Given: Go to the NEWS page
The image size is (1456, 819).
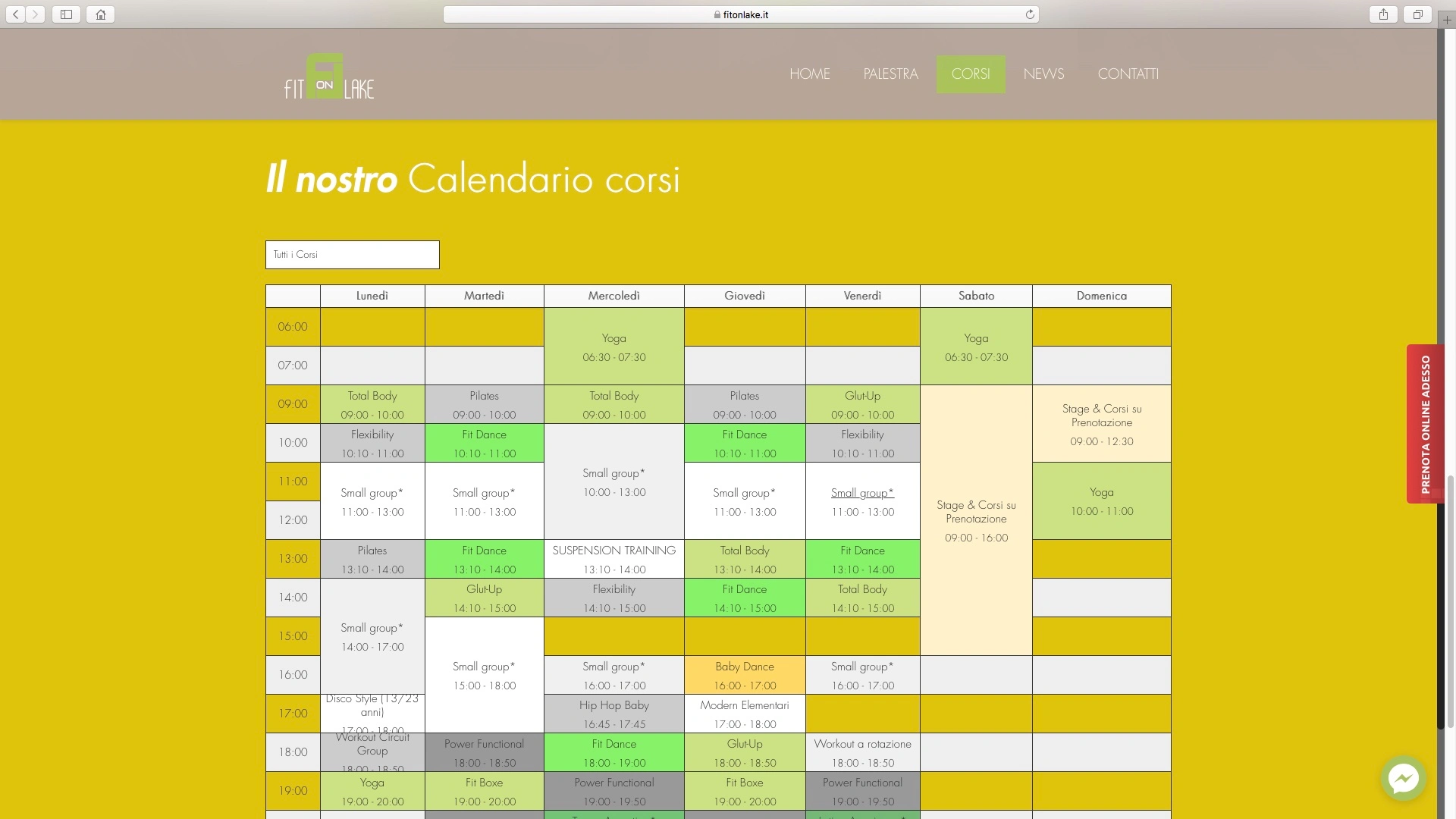Looking at the screenshot, I should click(1044, 74).
